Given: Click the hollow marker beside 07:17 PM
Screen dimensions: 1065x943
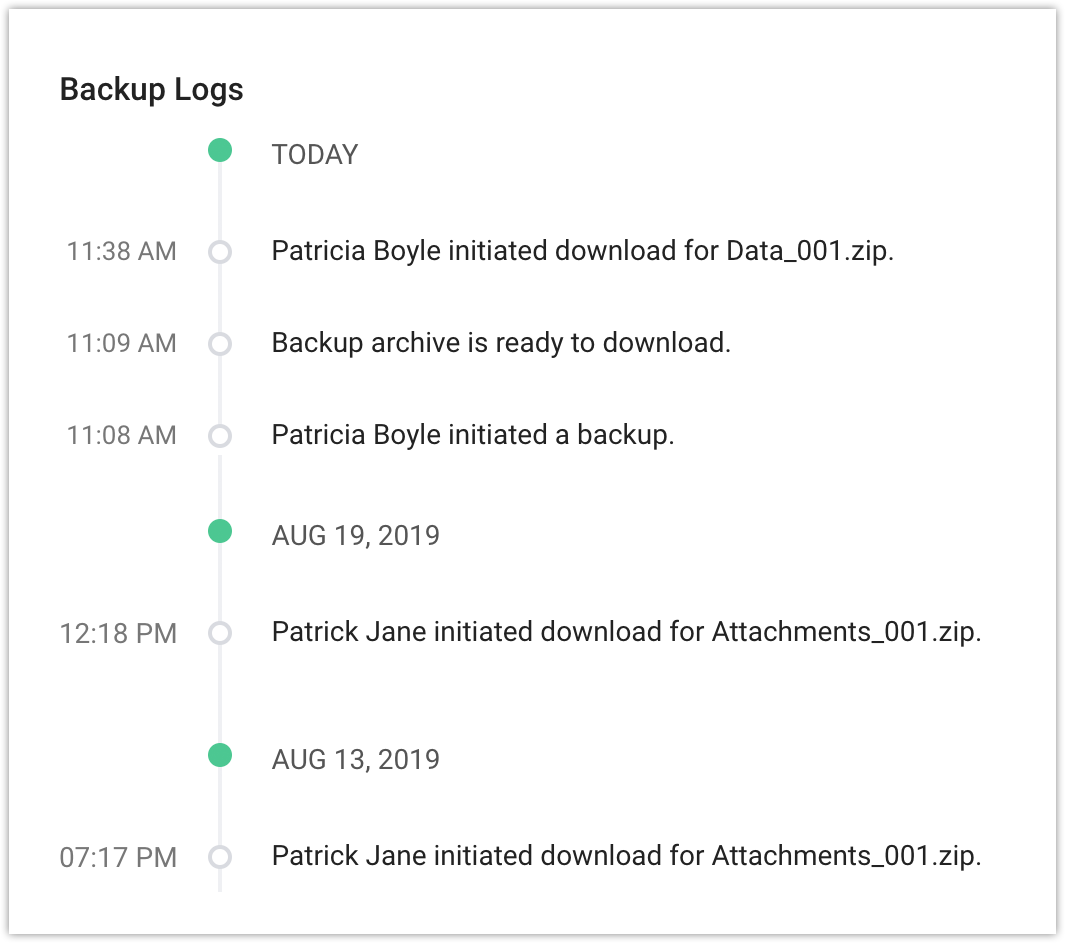Looking at the screenshot, I should click(220, 857).
